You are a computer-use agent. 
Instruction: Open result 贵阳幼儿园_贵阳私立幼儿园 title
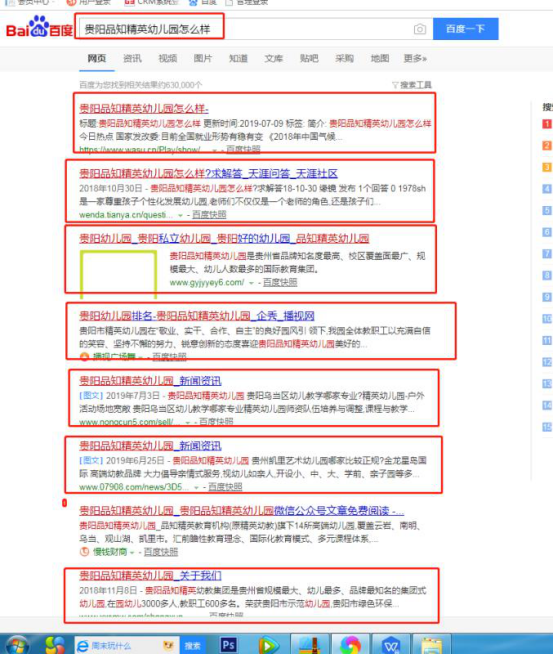pyautogui.click(x=224, y=239)
